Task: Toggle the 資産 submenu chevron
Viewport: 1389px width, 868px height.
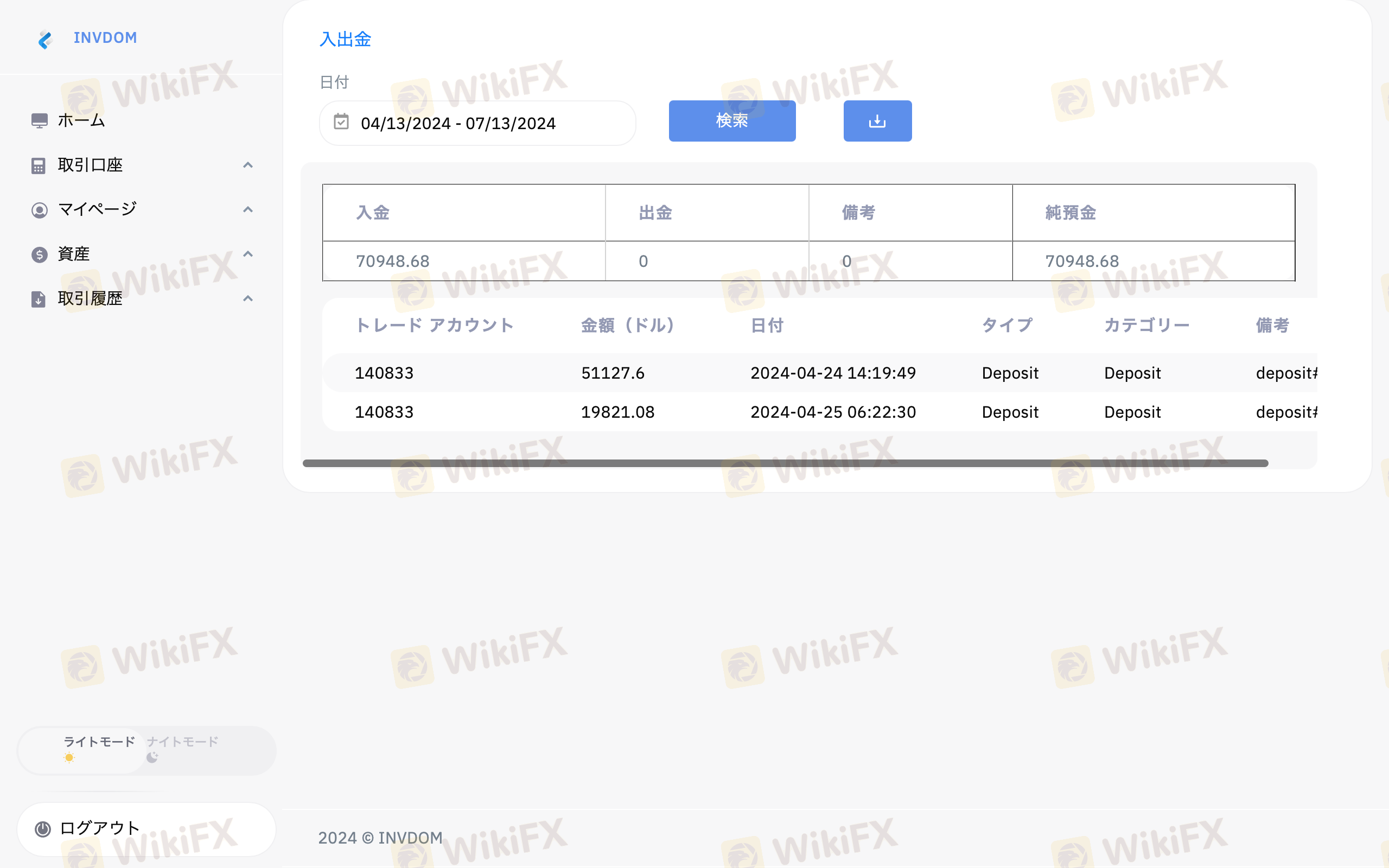Action: pos(248,254)
